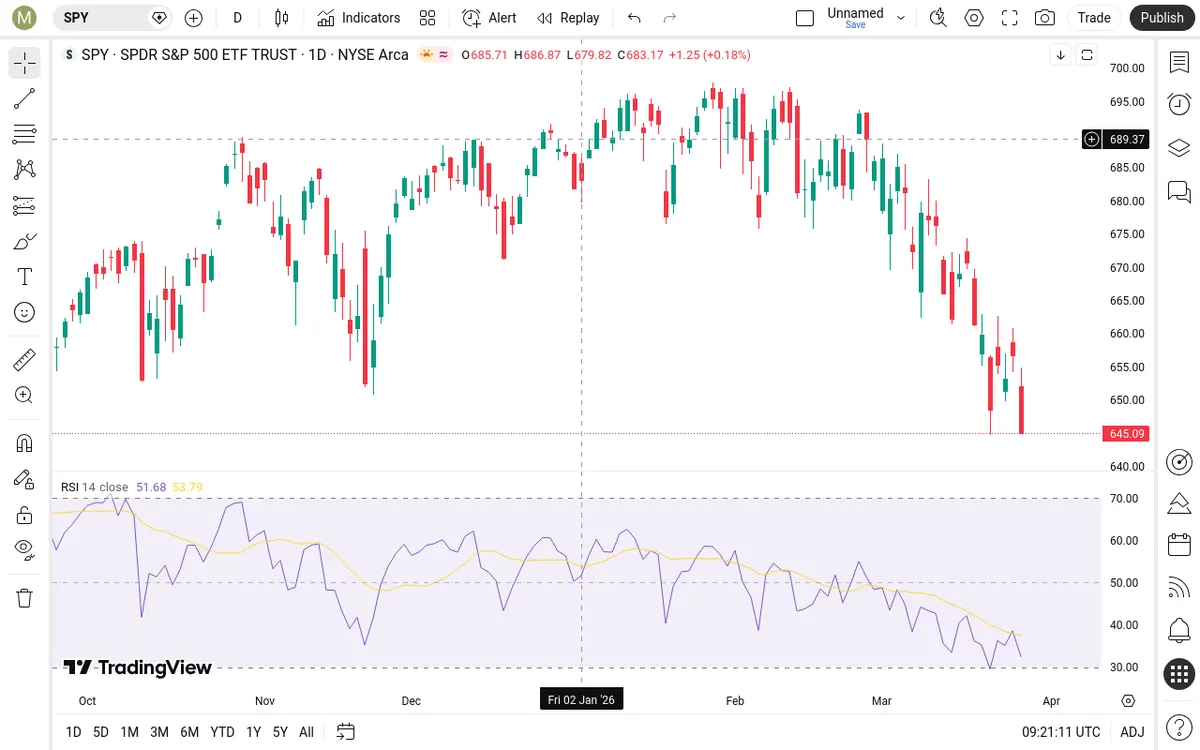Enter fullscreen mode
Screen dimensions: 1200x750
[x=1010, y=17]
